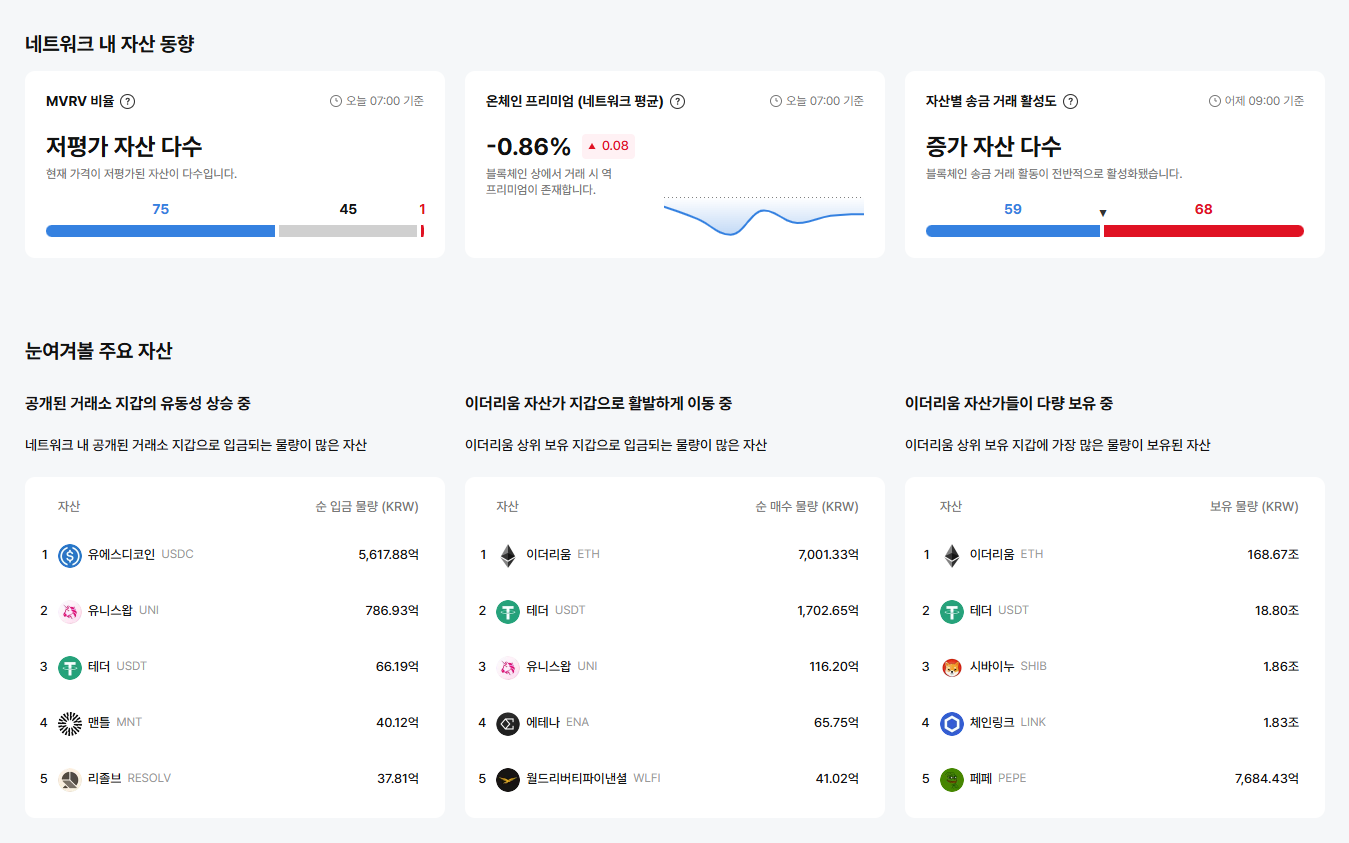The width and height of the screenshot is (1349, 843).
Task: Click the blue segment of the MVRV gauge bar
Action: coord(160,231)
